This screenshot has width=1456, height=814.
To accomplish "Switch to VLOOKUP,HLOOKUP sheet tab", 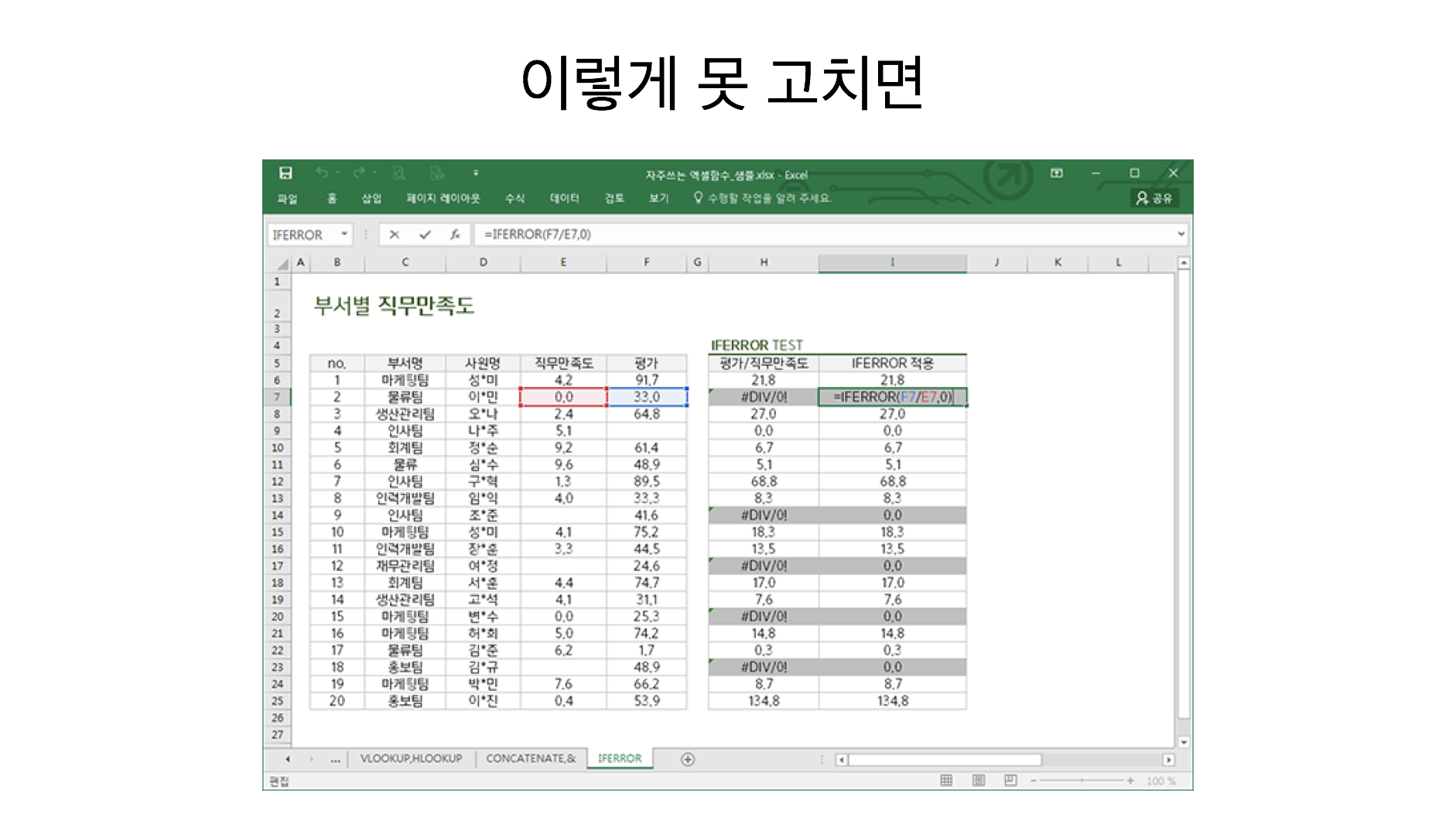I will point(412,758).
